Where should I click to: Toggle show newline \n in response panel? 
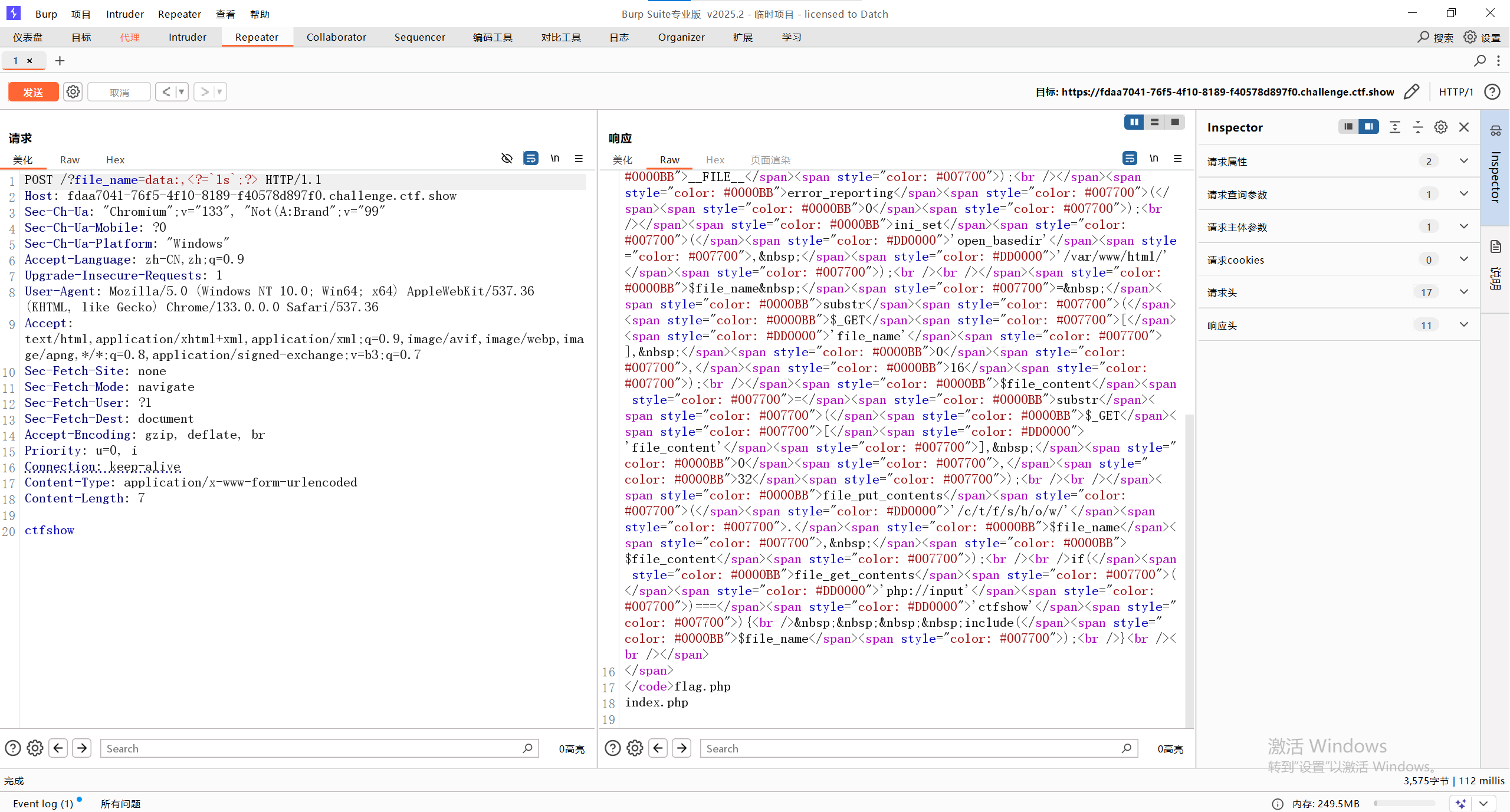pos(1154,159)
